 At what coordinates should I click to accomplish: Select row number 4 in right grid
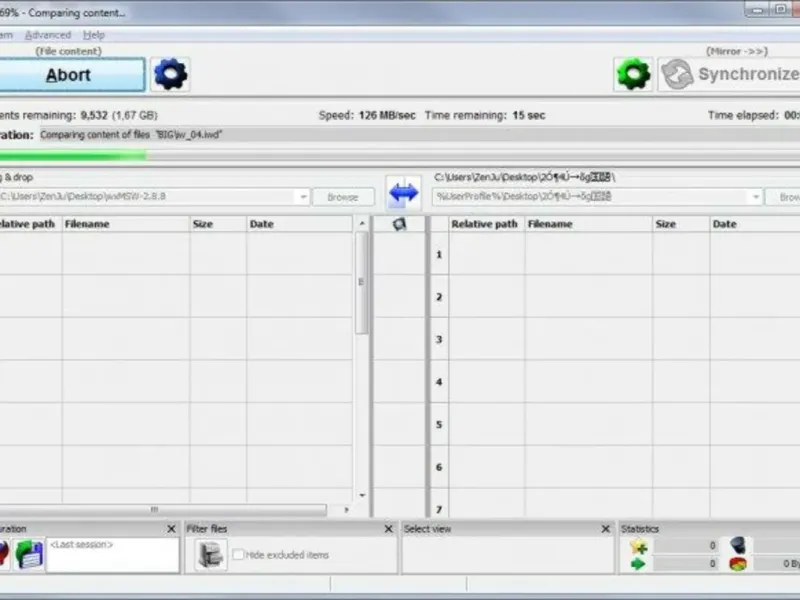click(439, 382)
